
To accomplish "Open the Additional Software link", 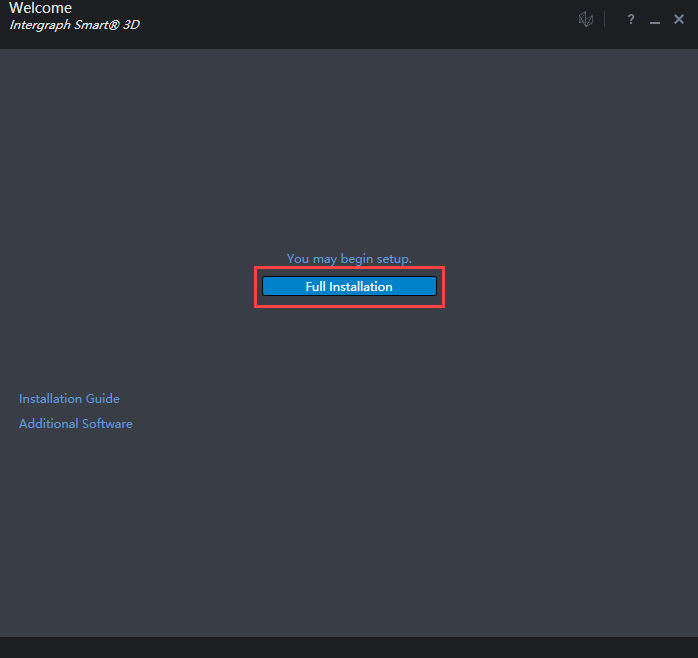I will [76, 423].
